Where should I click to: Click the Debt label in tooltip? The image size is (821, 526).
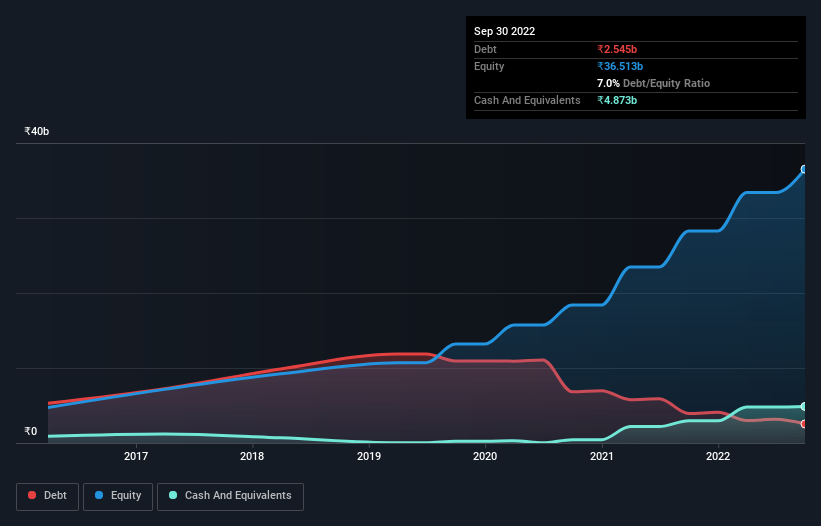[x=485, y=49]
